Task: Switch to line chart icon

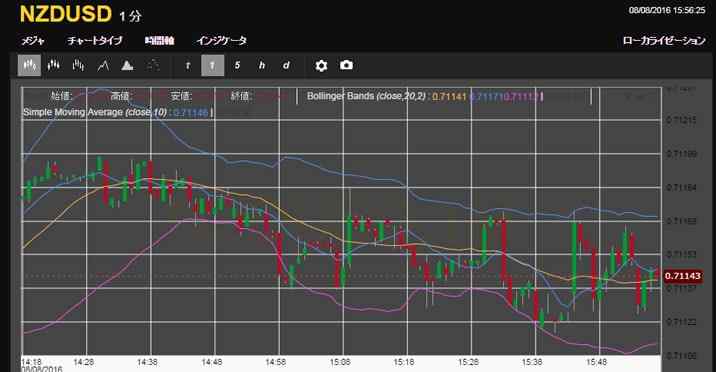Action: point(103,65)
